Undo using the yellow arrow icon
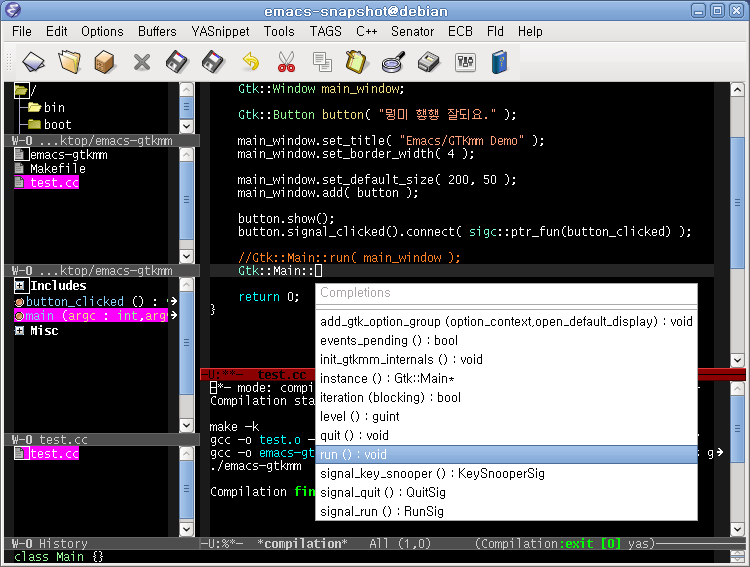The height and width of the screenshot is (567, 750). [250, 62]
